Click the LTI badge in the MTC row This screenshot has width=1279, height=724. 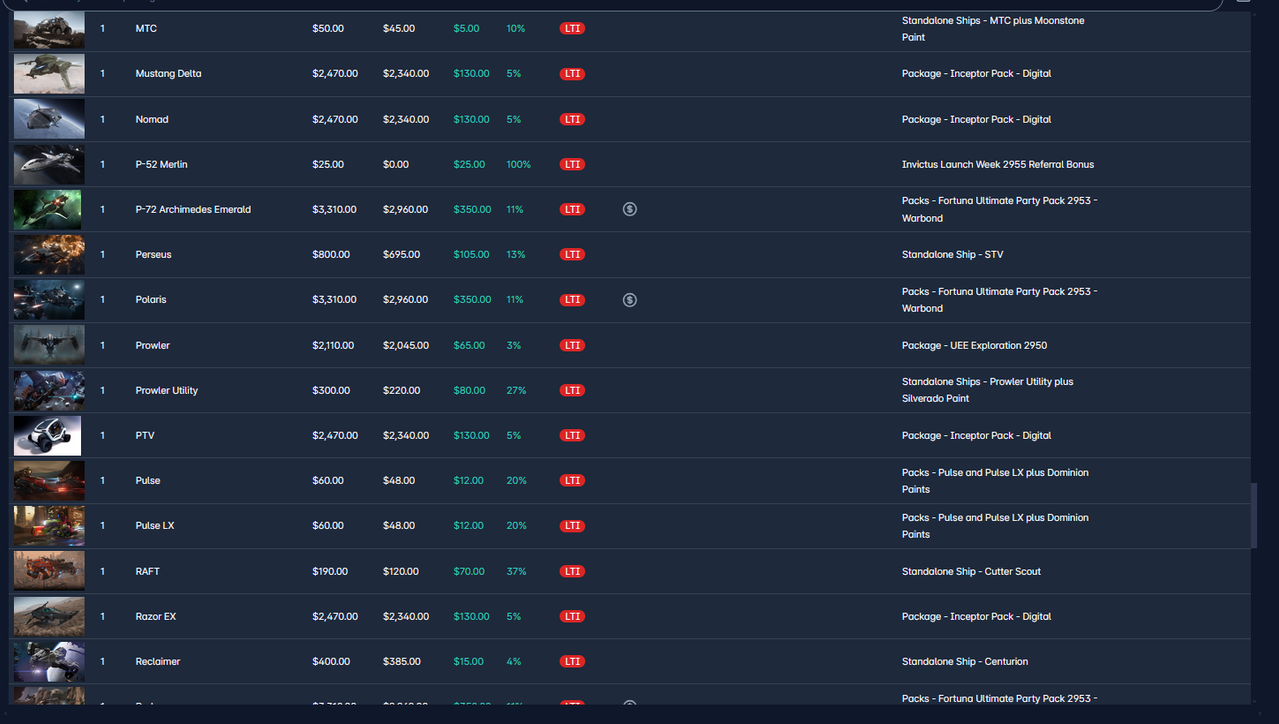coord(572,29)
